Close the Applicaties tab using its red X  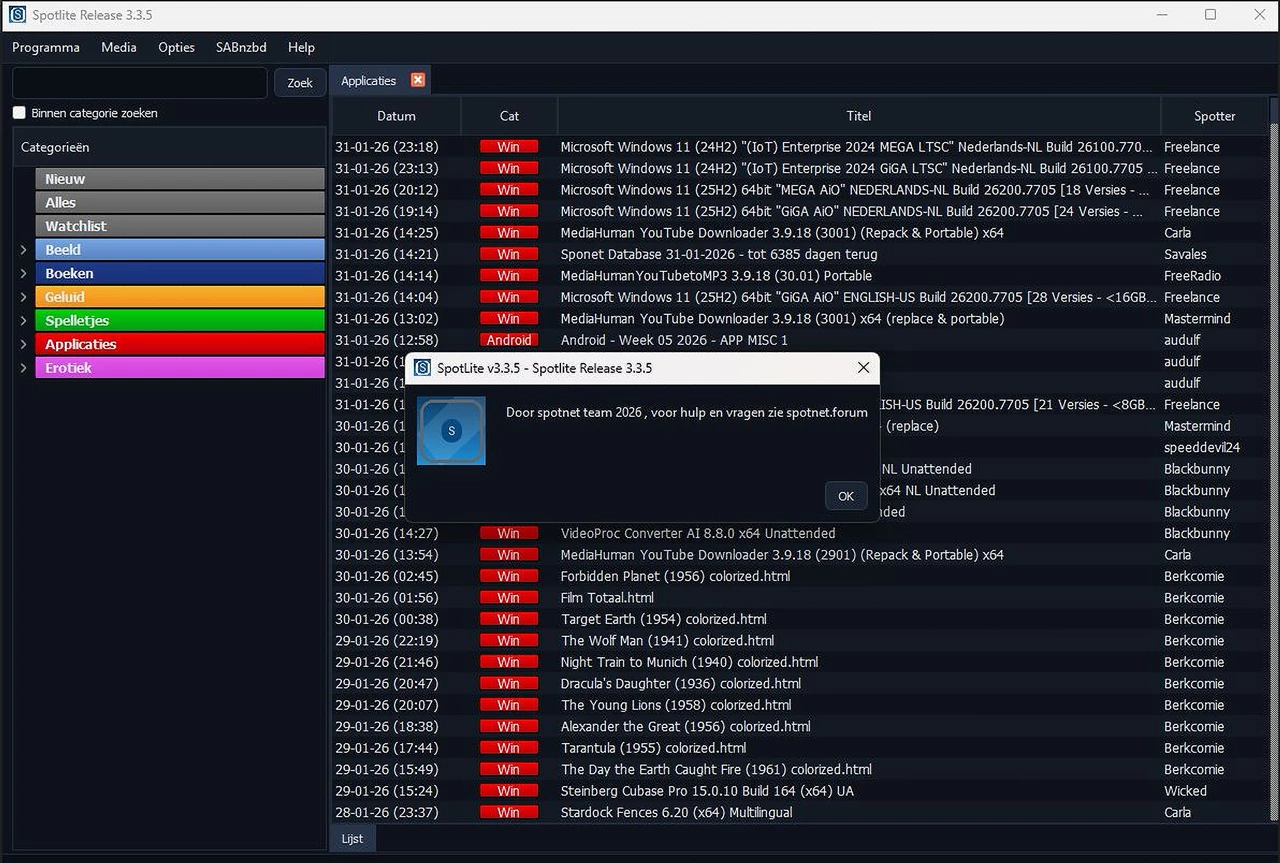[417, 79]
